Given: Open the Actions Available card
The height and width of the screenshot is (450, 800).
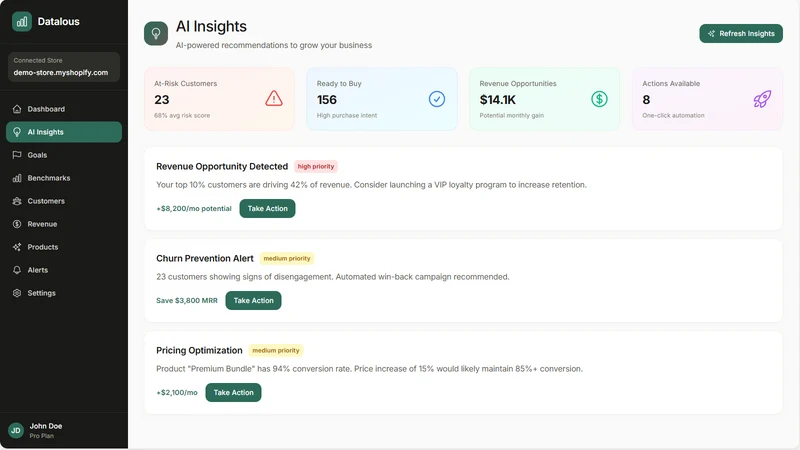Looking at the screenshot, I should pyautogui.click(x=707, y=99).
